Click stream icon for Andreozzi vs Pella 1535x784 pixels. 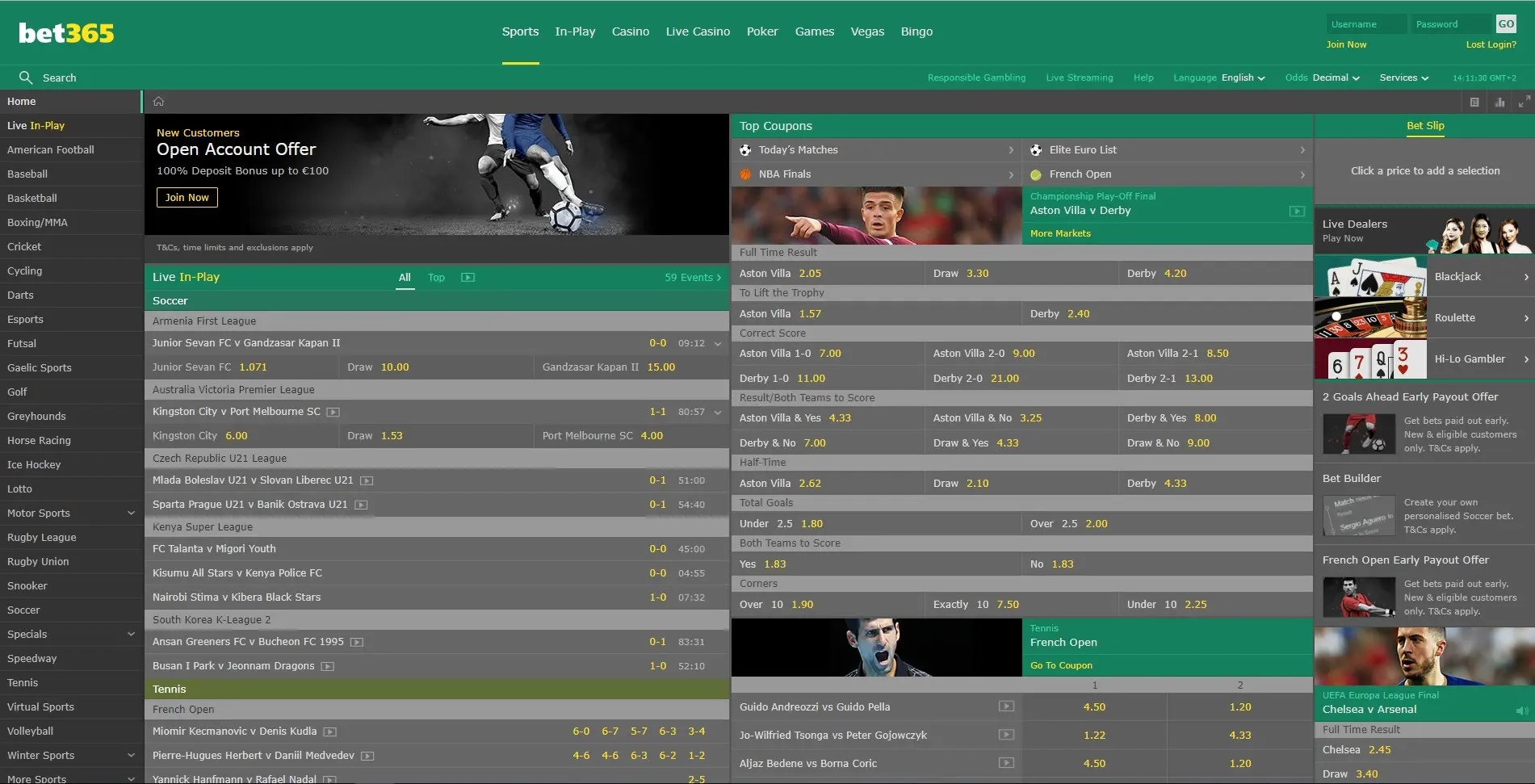point(1006,706)
